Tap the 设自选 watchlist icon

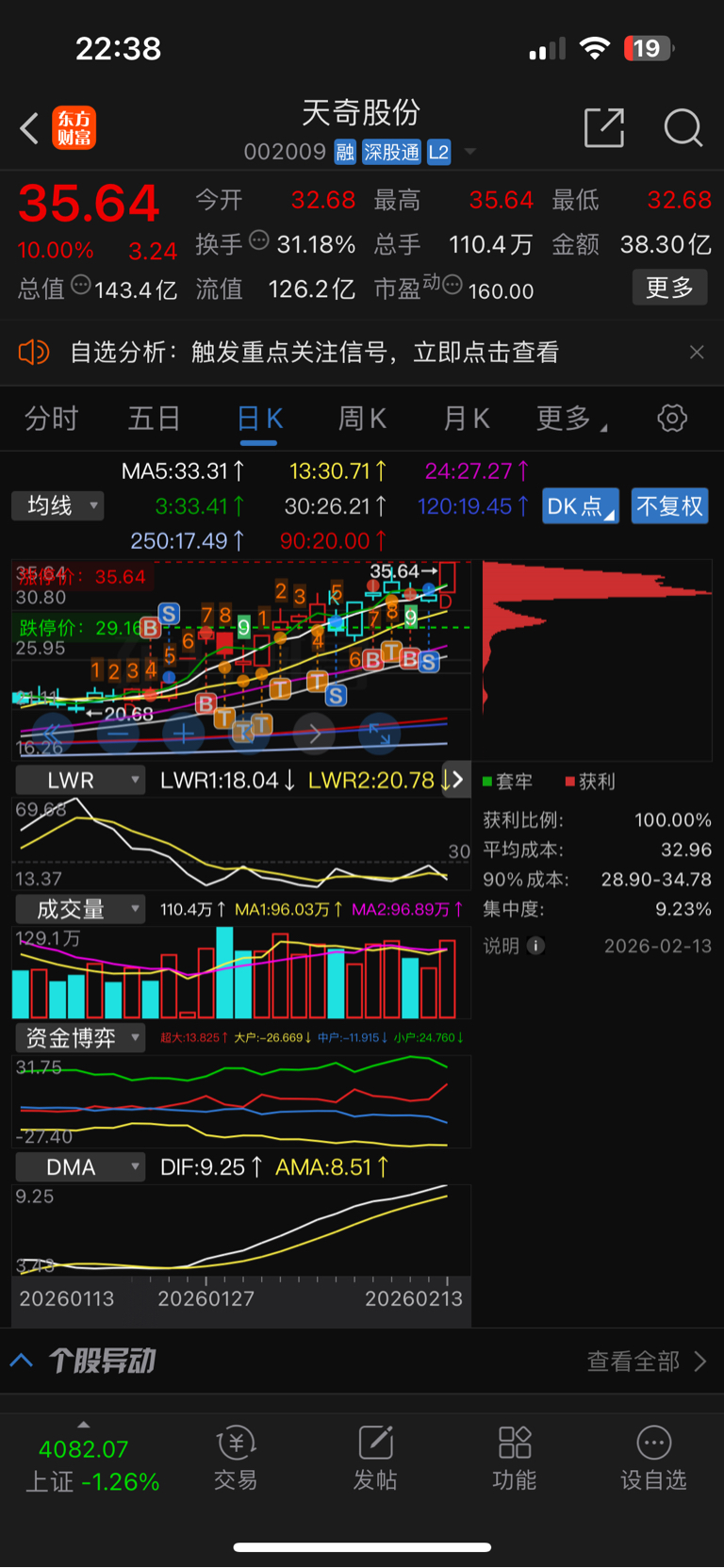(654, 1457)
